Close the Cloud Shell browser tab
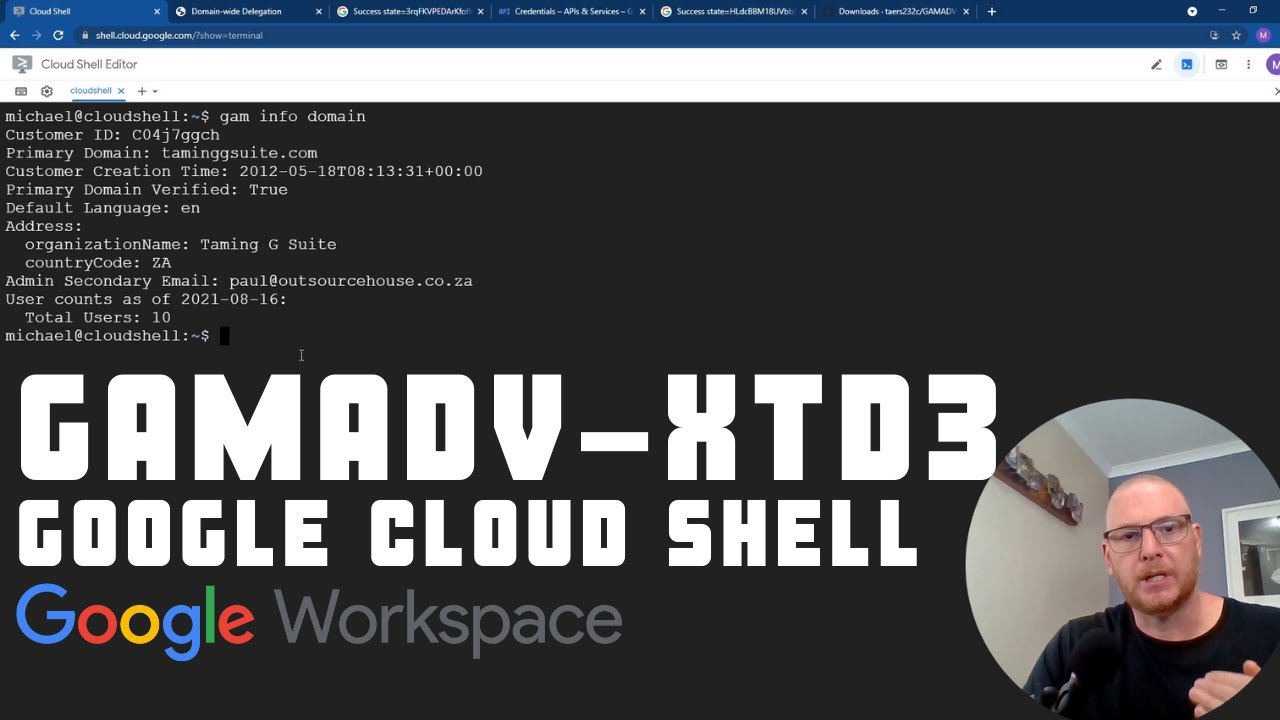The height and width of the screenshot is (720, 1280). 157,12
